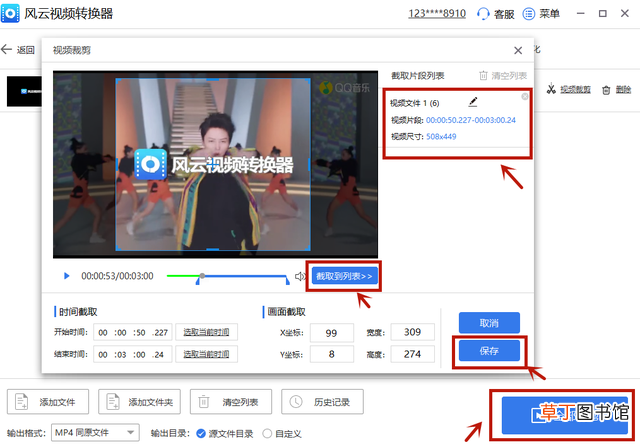Click the scissors 视频裁剪 icon
This screenshot has width=640, height=447.
point(551,89)
